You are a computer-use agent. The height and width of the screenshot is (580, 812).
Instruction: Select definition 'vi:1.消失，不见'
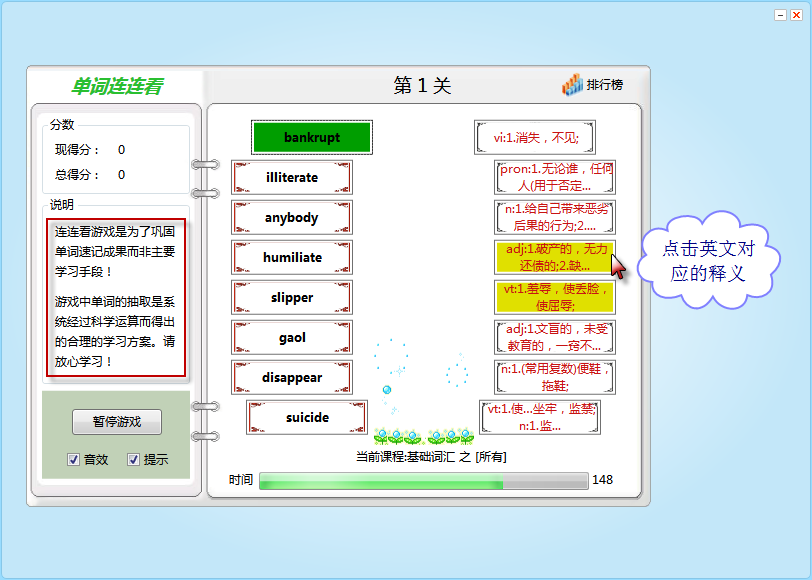[535, 137]
